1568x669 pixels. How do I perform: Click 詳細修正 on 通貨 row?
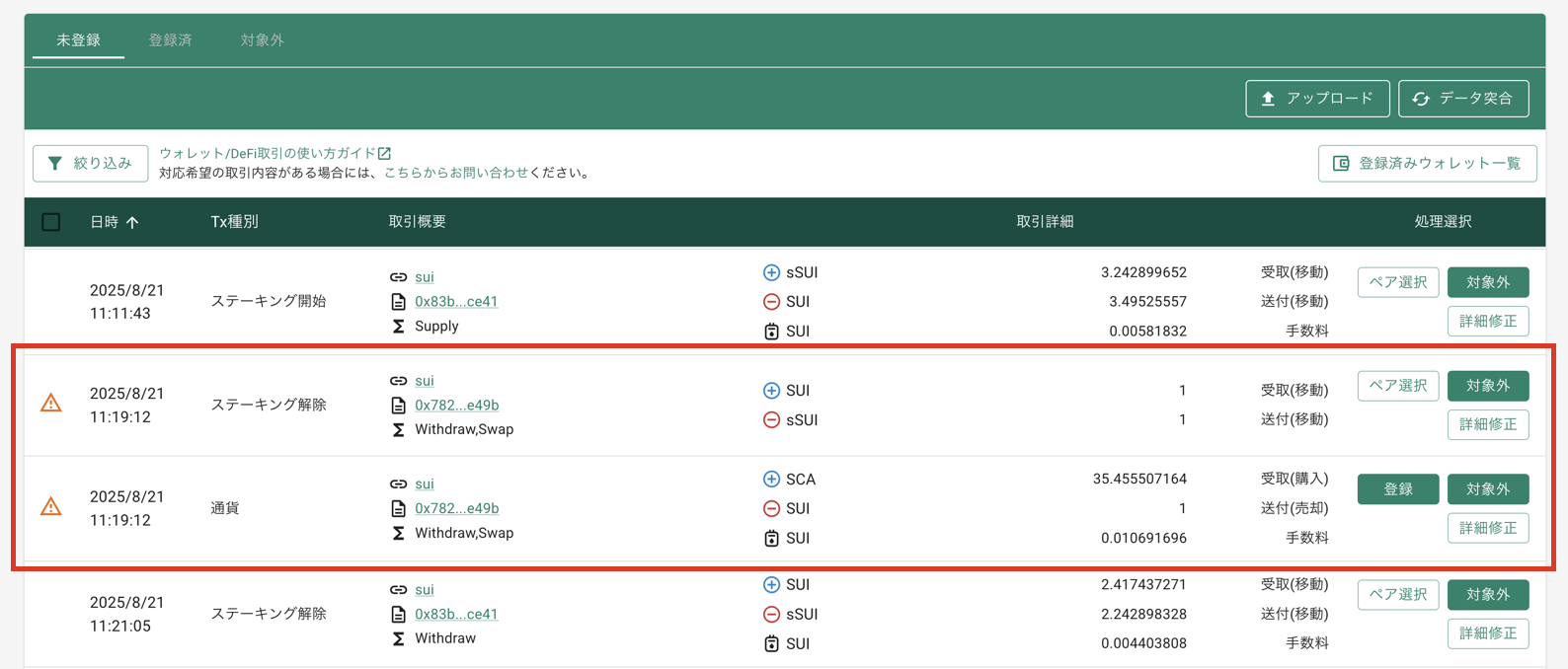(1488, 528)
